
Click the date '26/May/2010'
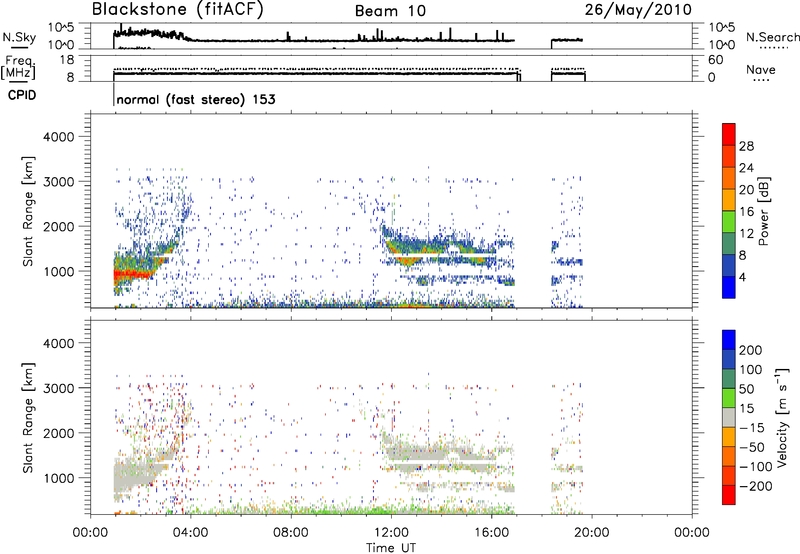[638, 10]
